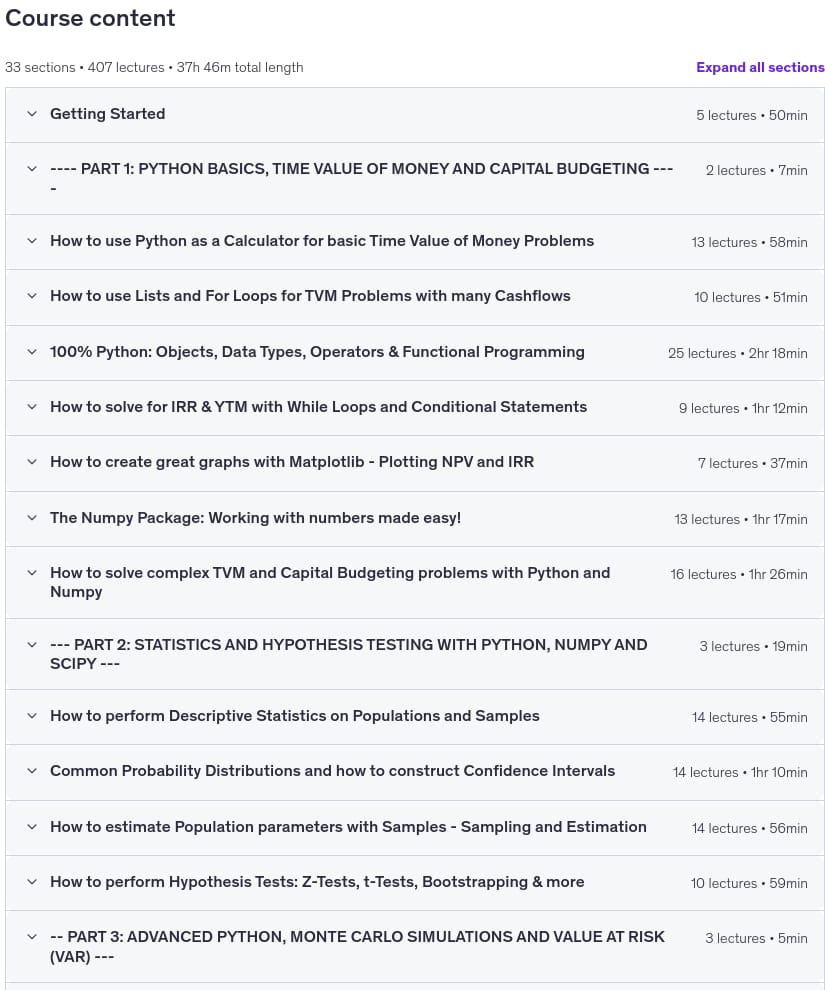This screenshot has width=825, height=990.
Task: Open chevron beside PART 2 Statistics section
Action: pos(32,645)
